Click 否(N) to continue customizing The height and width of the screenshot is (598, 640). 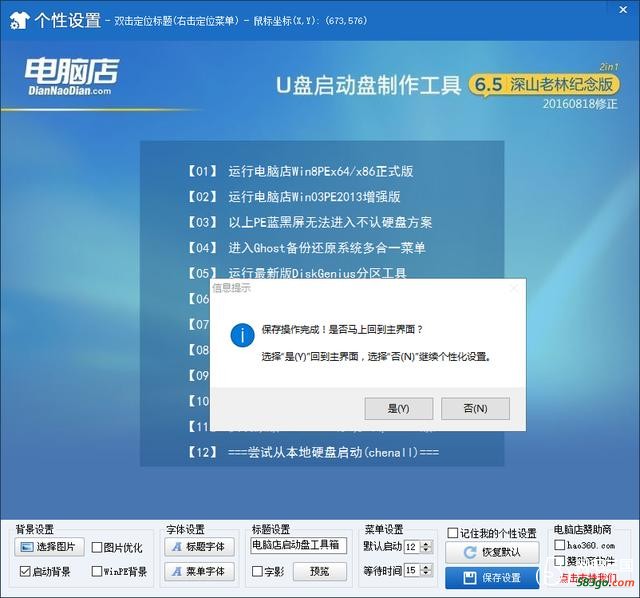click(475, 409)
